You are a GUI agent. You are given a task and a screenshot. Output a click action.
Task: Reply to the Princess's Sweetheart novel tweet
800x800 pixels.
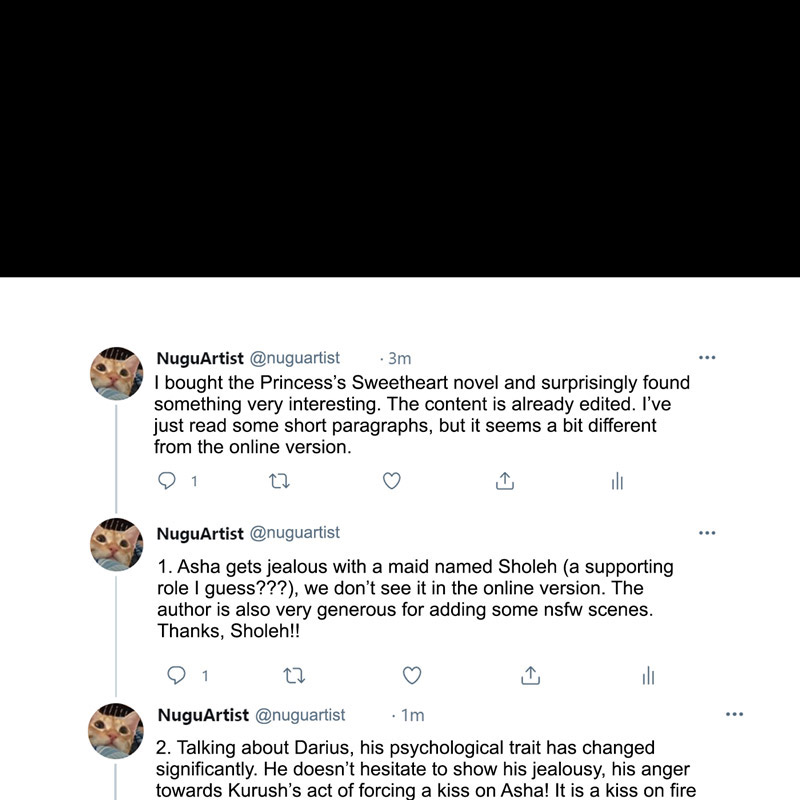coord(167,481)
